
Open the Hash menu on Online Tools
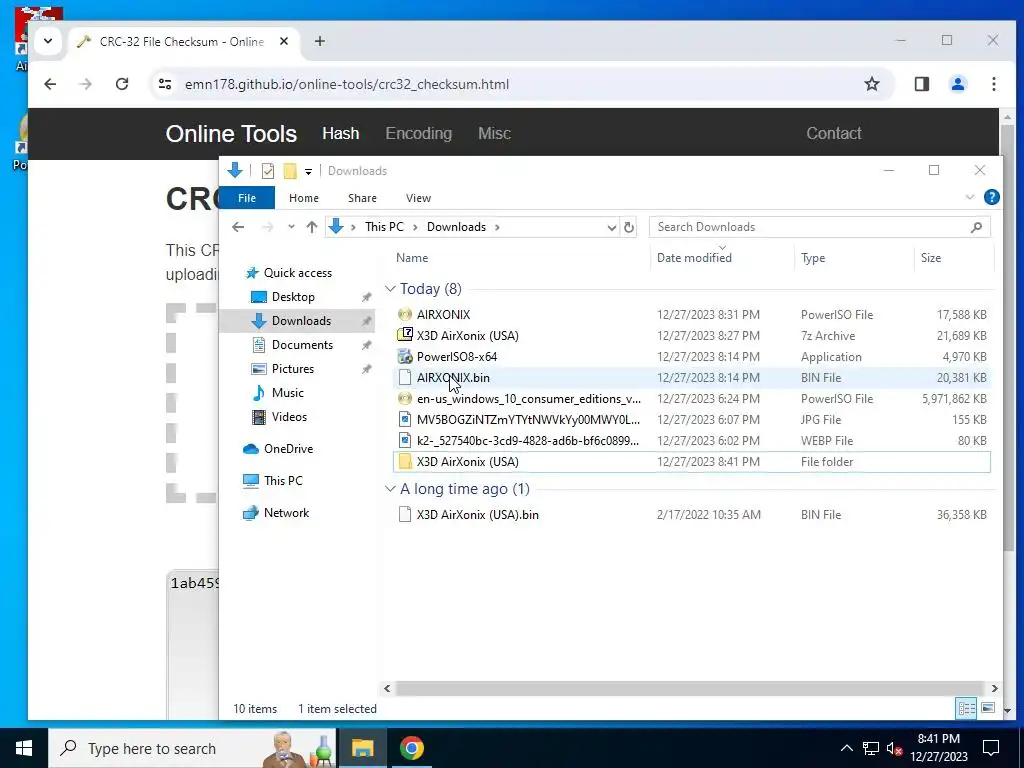click(340, 133)
